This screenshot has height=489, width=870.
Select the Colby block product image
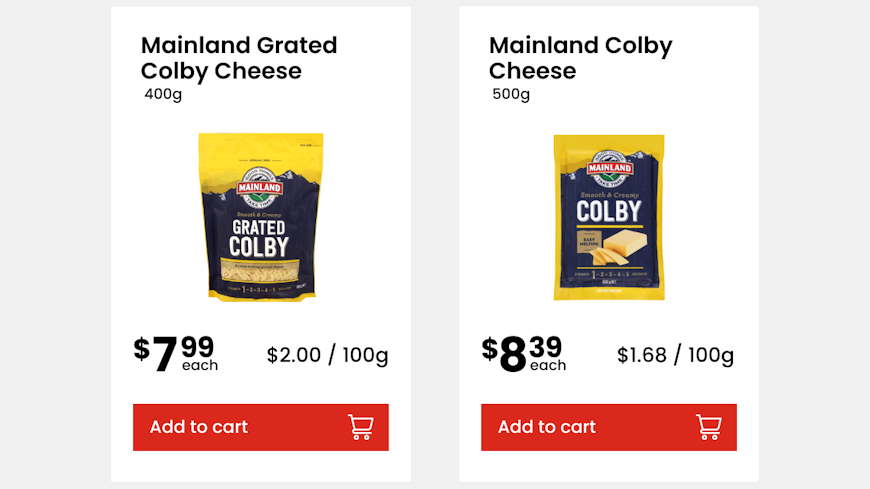[x=608, y=217]
